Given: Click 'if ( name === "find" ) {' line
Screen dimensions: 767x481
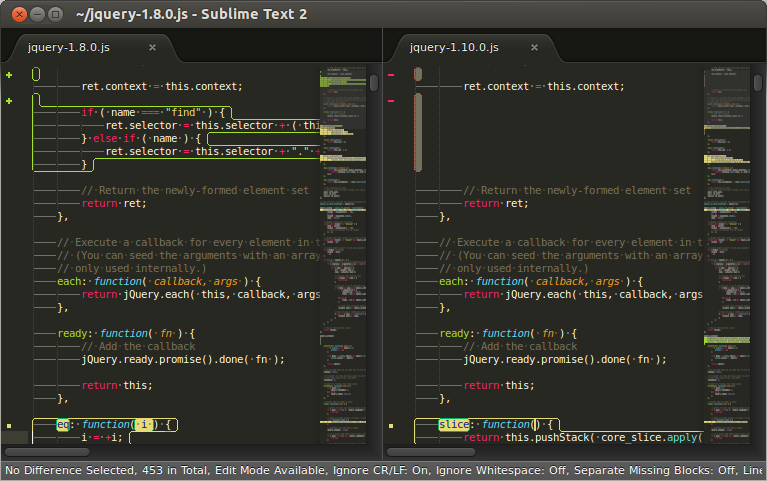Looking at the screenshot, I should 153,113.
